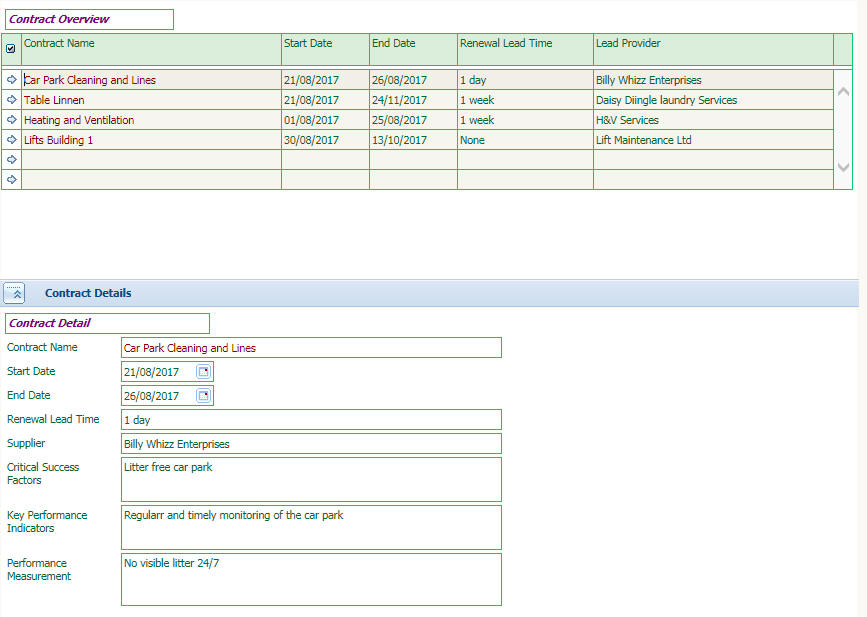
Task: Click arrow icon on first empty row
Action: point(11,160)
